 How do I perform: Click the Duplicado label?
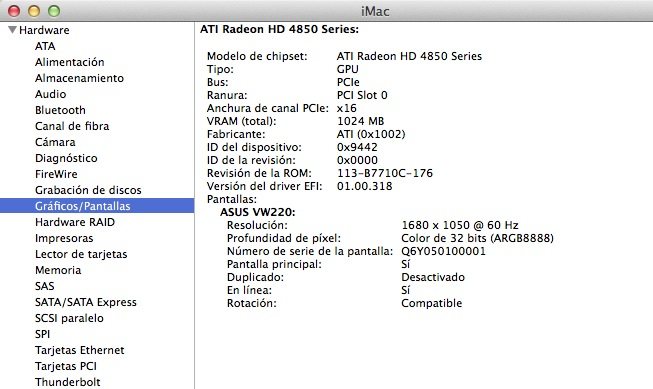point(255,277)
